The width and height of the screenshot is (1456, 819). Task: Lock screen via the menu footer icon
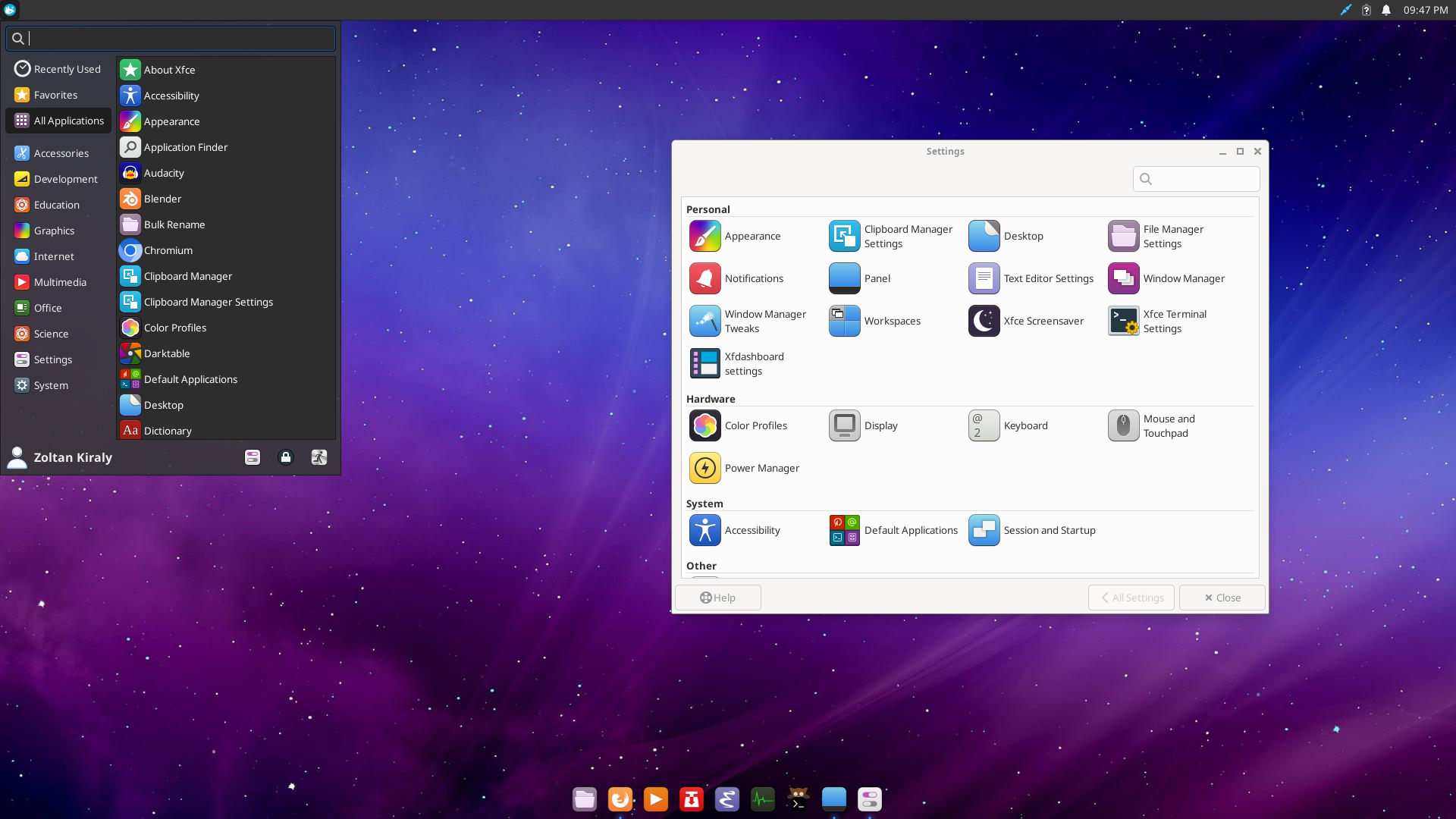tap(286, 457)
